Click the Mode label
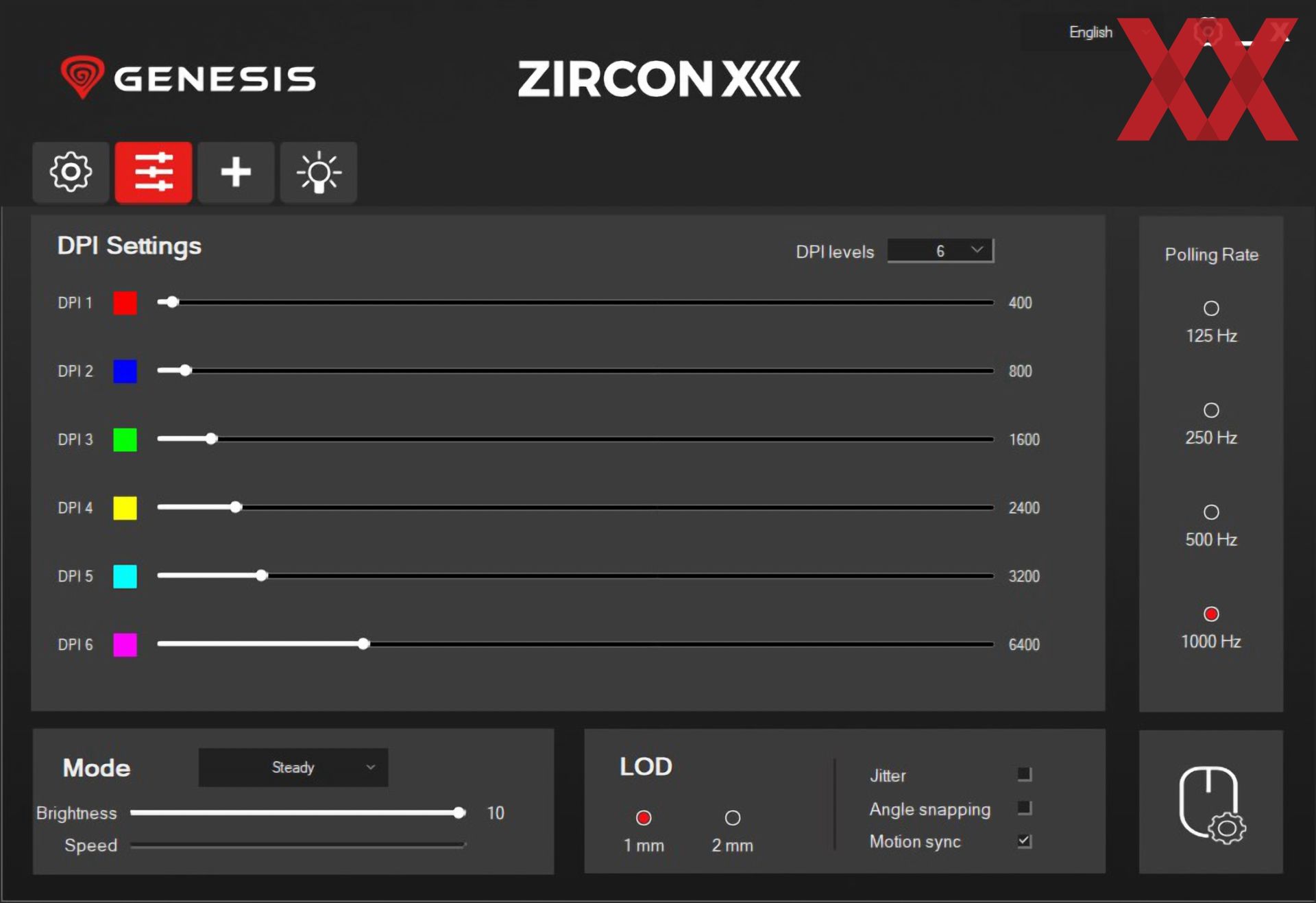The height and width of the screenshot is (903, 1316). coord(97,768)
